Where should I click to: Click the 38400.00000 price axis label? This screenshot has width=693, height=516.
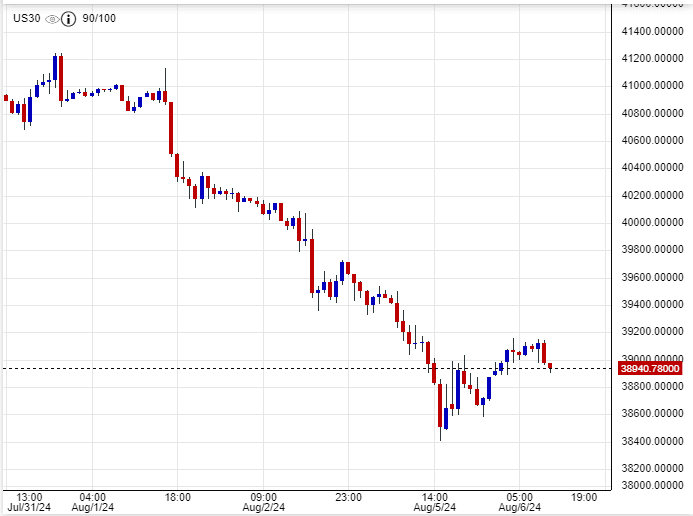point(651,441)
